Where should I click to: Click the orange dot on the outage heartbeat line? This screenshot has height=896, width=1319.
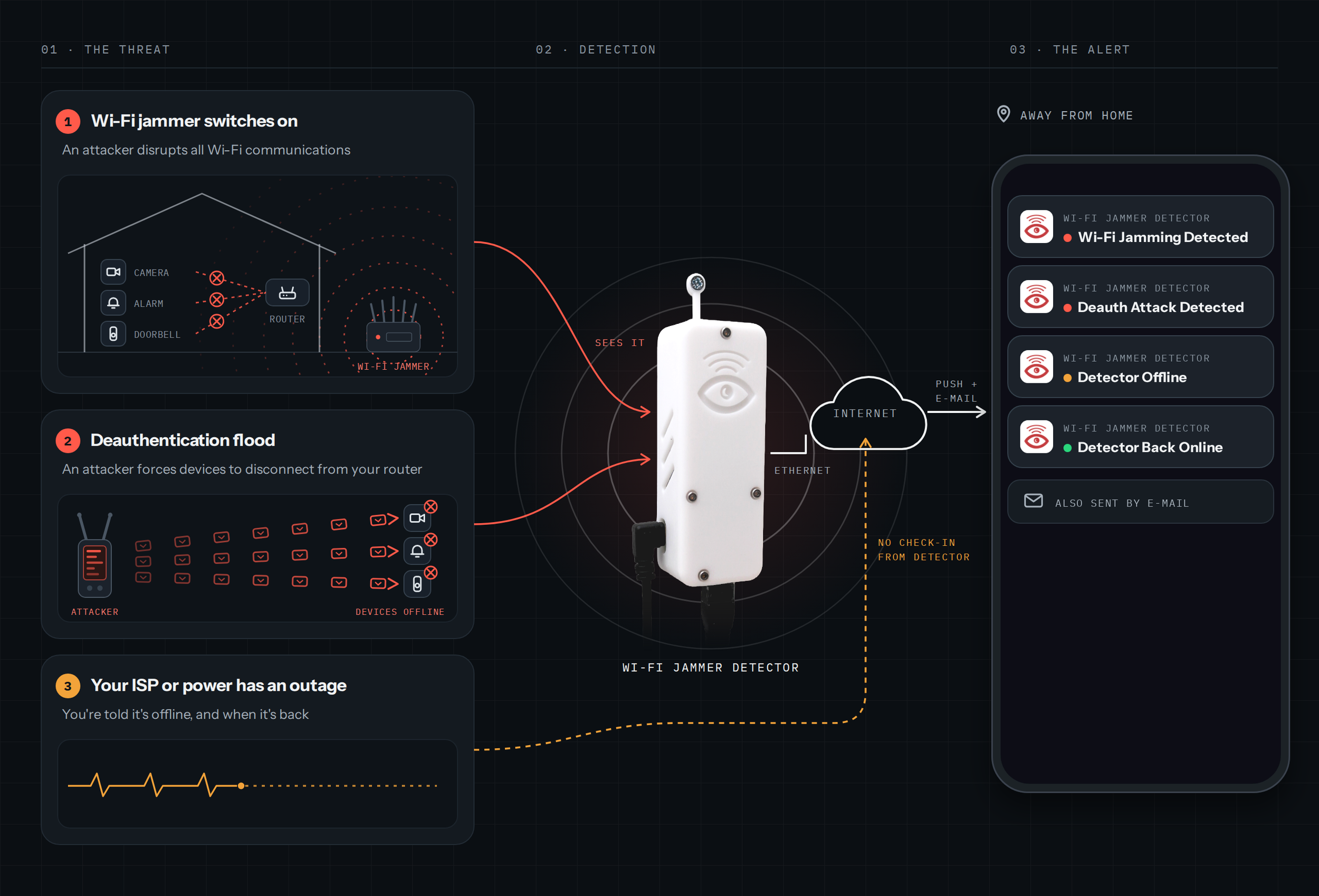pyautogui.click(x=241, y=786)
